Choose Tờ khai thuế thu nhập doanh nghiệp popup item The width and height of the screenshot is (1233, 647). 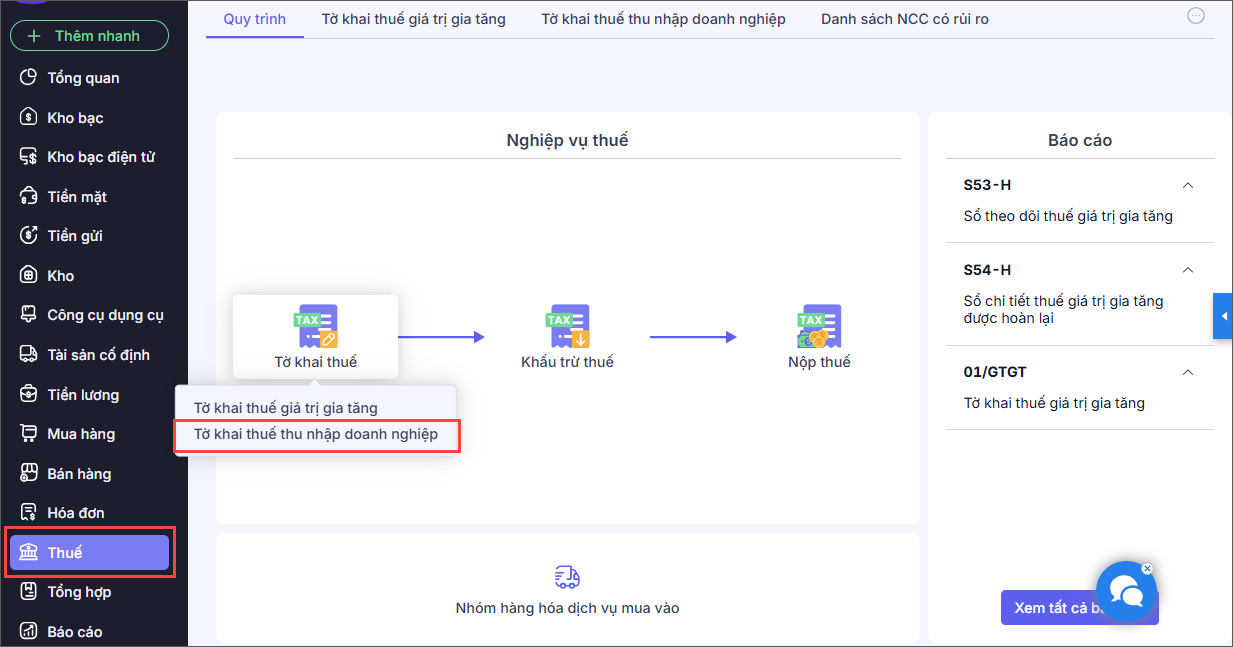316,434
